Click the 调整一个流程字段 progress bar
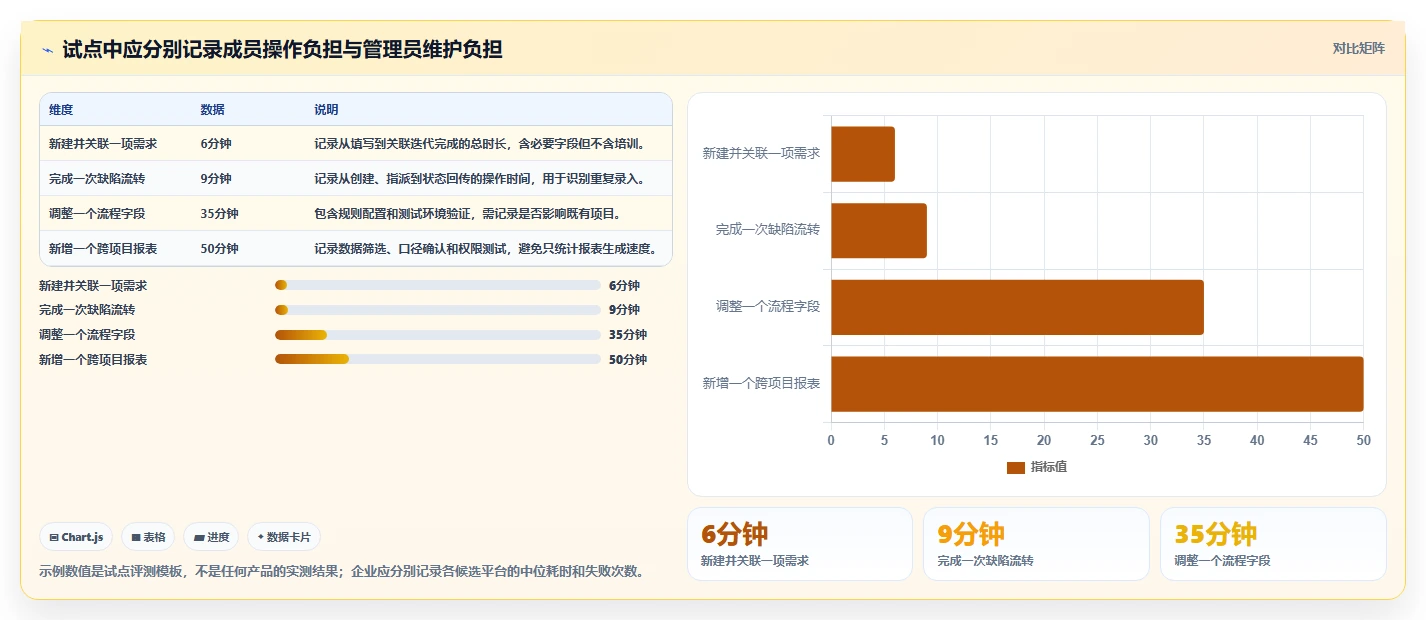Image resolution: width=1426 pixels, height=620 pixels. [438, 334]
